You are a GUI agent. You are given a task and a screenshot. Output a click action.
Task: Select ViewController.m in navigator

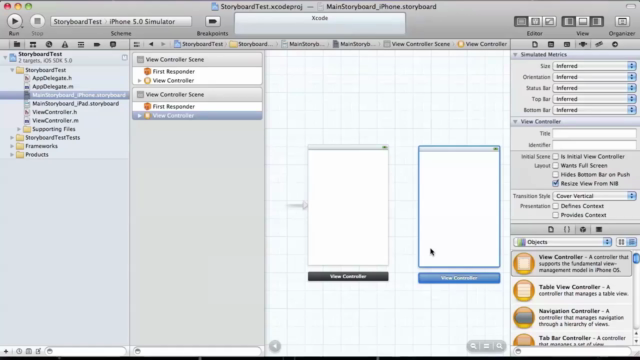click(x=56, y=120)
